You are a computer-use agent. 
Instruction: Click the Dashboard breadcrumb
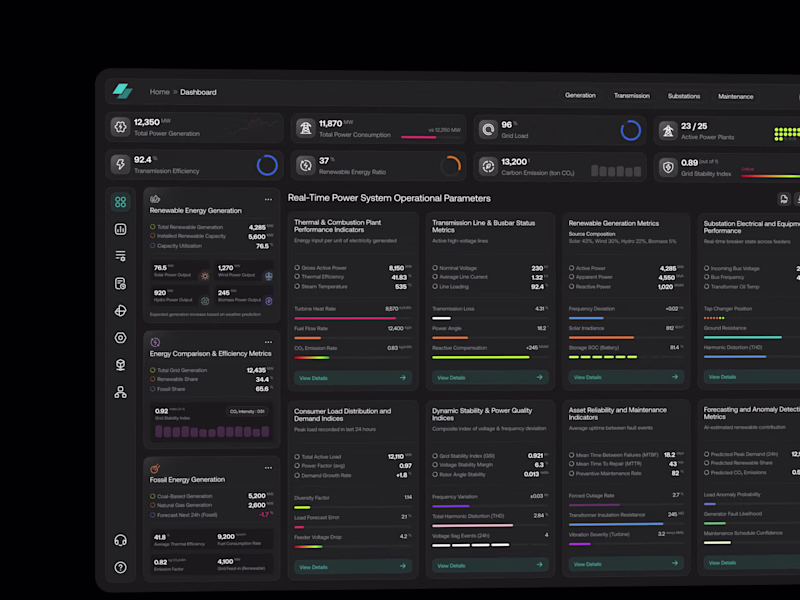tap(198, 92)
